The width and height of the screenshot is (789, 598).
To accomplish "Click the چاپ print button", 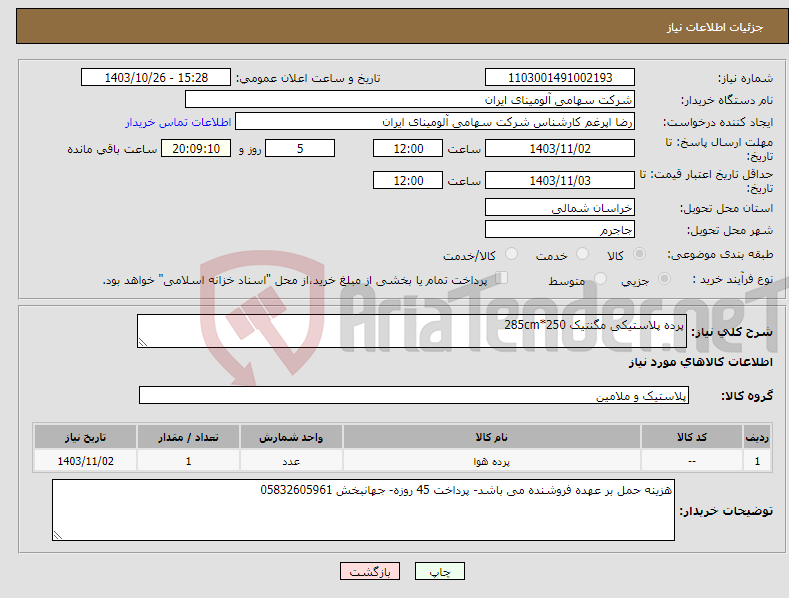I will tap(440, 571).
